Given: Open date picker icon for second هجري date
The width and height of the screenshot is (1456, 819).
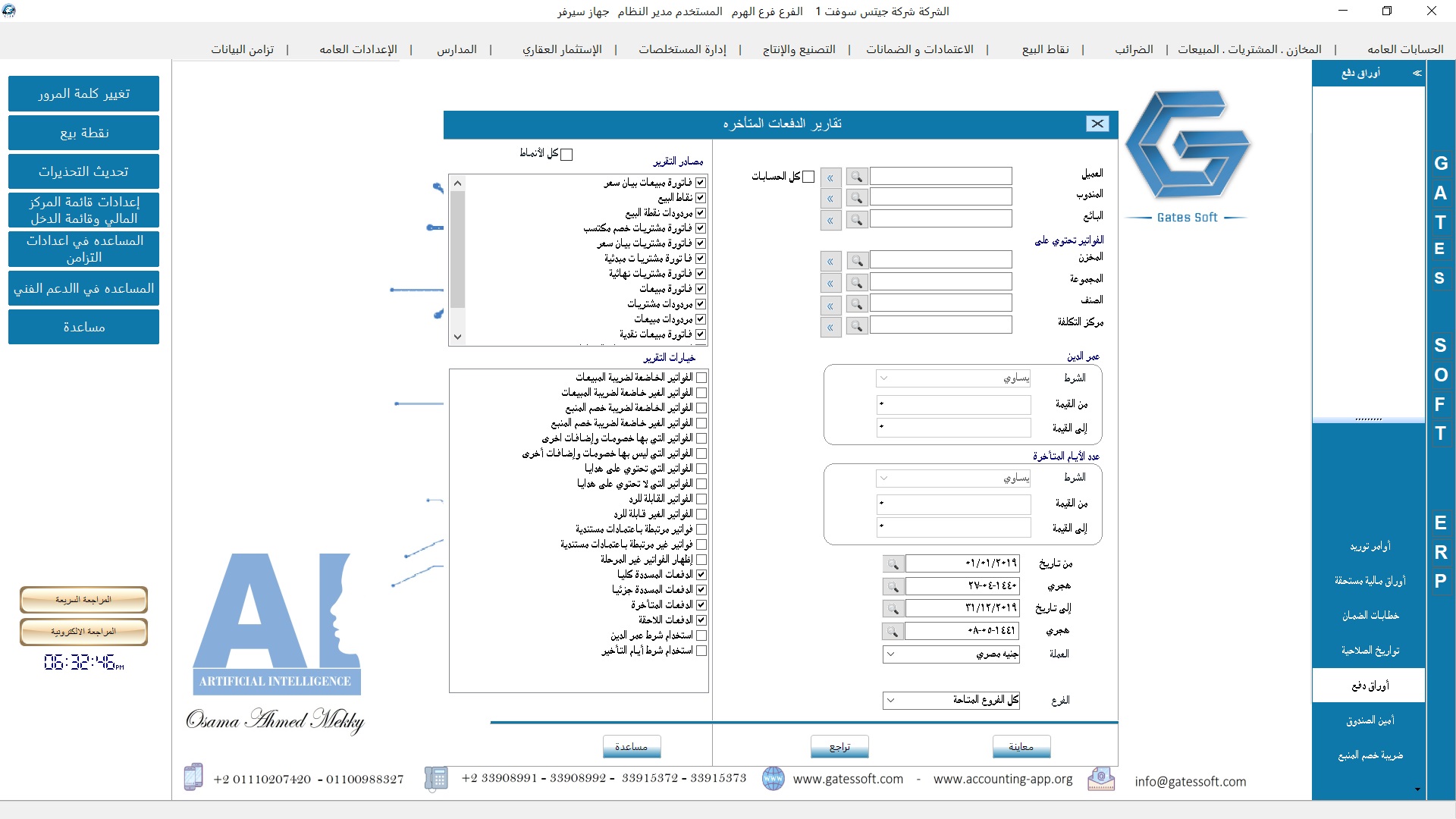Looking at the screenshot, I should (893, 631).
